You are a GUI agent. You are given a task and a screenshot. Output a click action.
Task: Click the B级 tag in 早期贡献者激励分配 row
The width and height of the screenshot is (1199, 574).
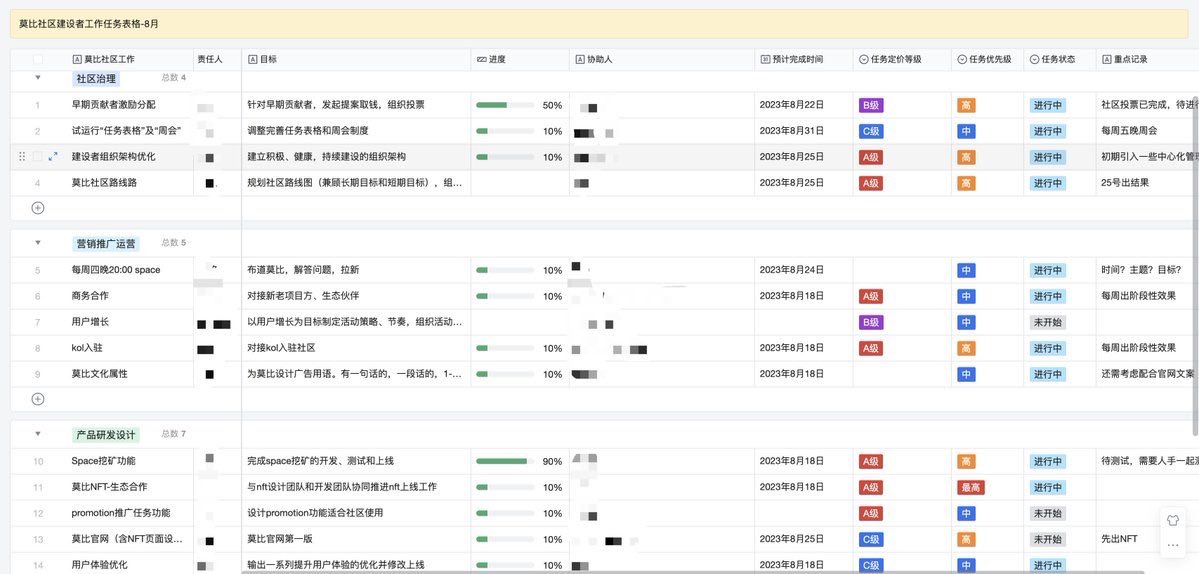tap(871, 105)
